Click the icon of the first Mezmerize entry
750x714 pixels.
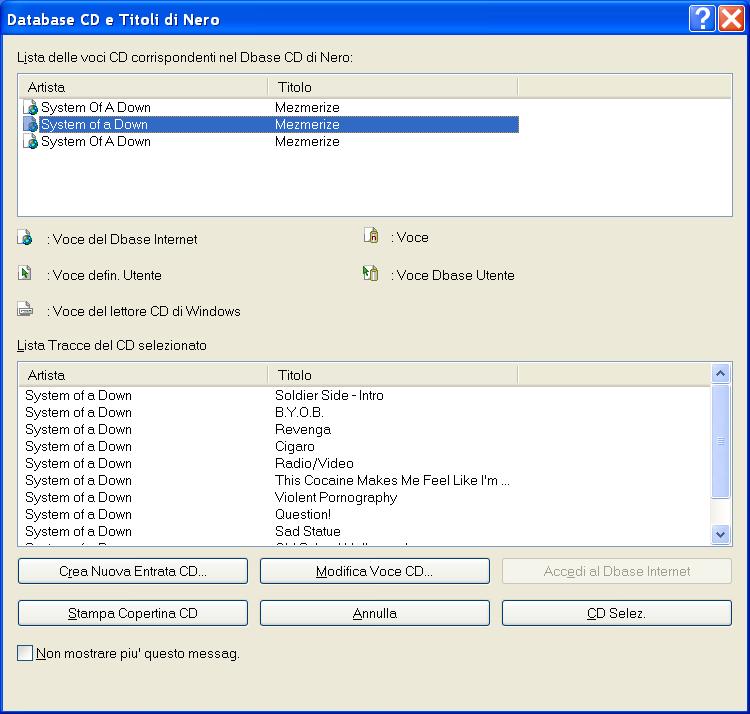tap(30, 107)
